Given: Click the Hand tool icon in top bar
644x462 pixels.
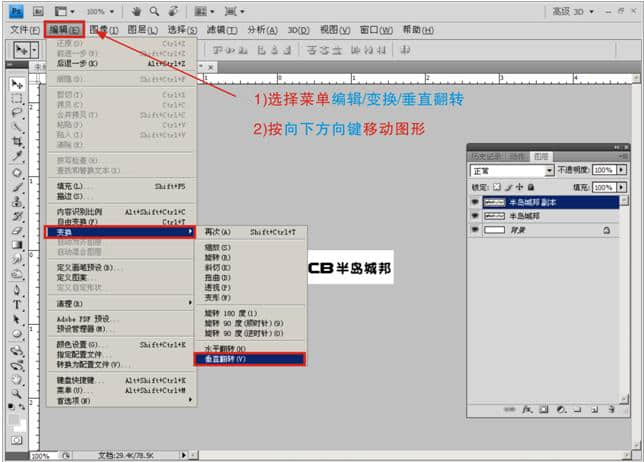Looking at the screenshot, I should point(139,10).
